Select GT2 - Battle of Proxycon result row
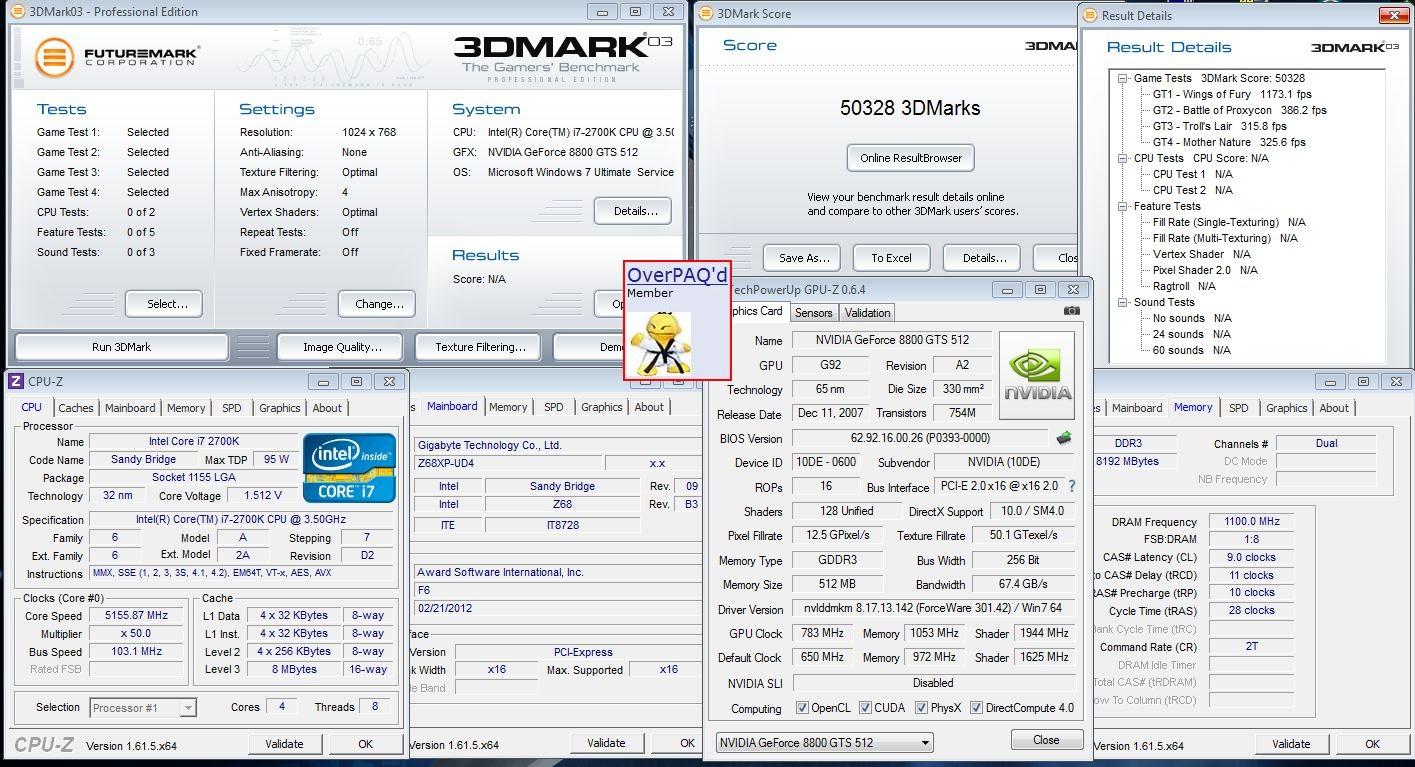Screen dimensions: 1415x767 click(1239, 110)
